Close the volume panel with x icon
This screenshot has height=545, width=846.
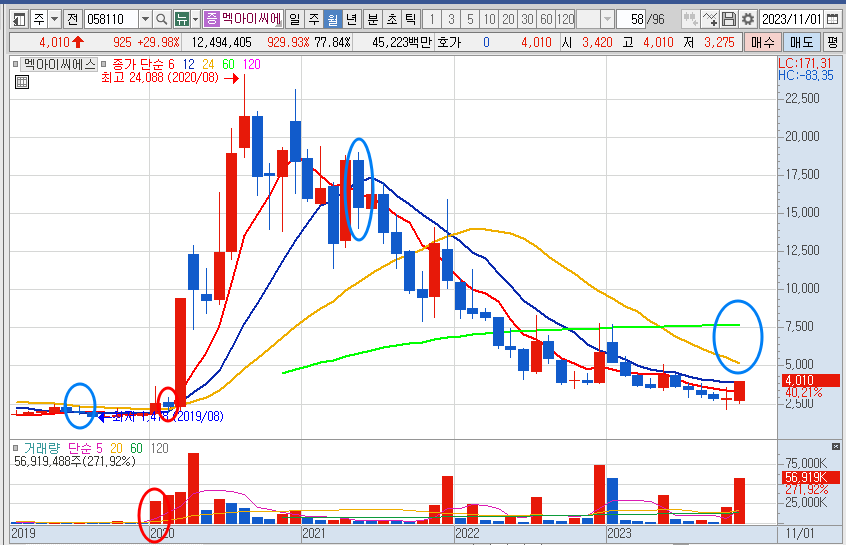click(x=836, y=447)
